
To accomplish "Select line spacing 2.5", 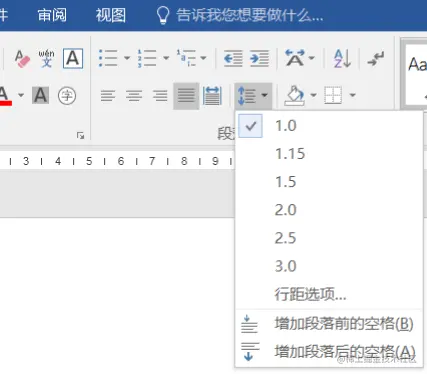I will [329, 238].
